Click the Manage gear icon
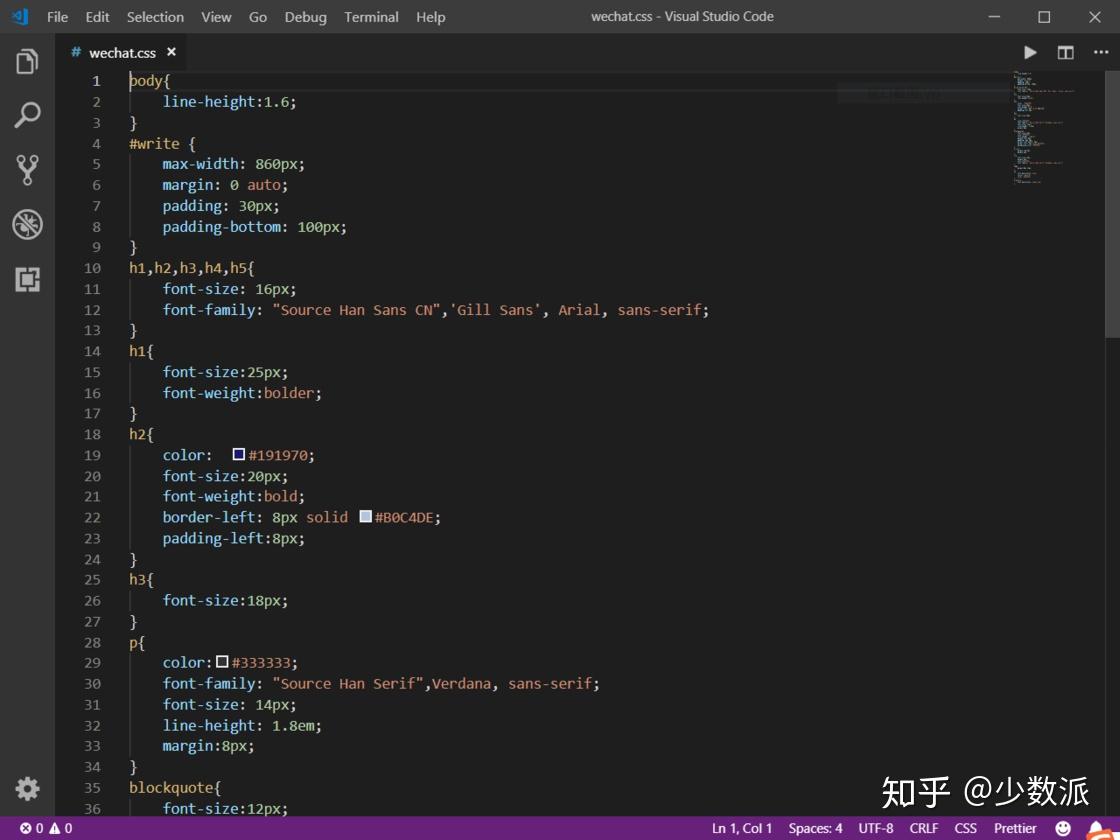Viewport: 1120px width, 840px height. click(x=27, y=789)
